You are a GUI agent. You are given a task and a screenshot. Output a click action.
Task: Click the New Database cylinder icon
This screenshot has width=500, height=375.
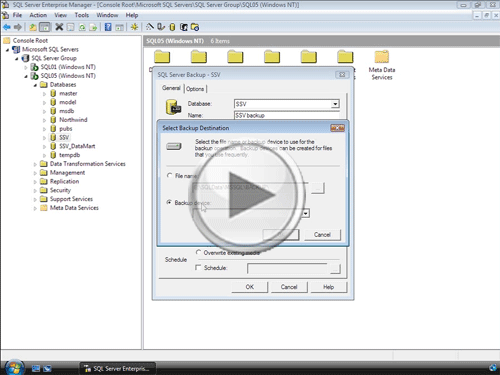[172, 27]
